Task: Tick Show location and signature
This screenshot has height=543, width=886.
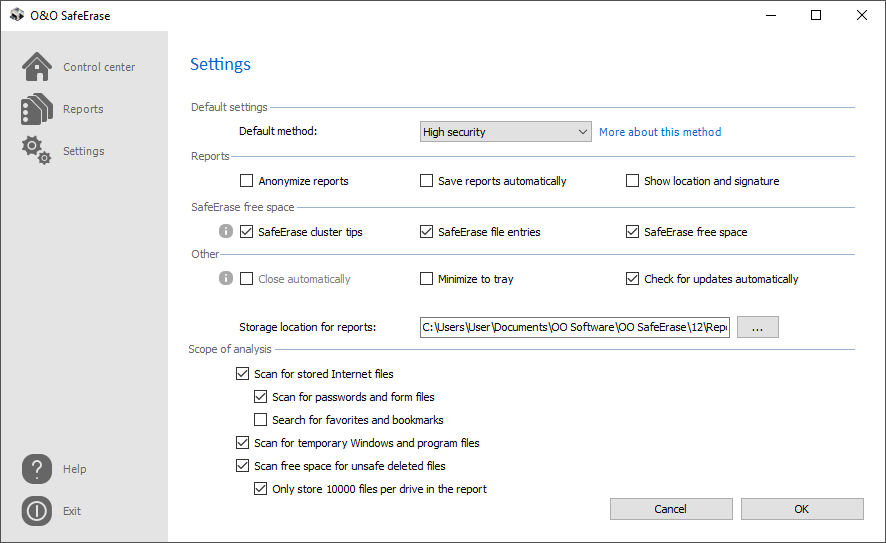Action: [x=632, y=181]
